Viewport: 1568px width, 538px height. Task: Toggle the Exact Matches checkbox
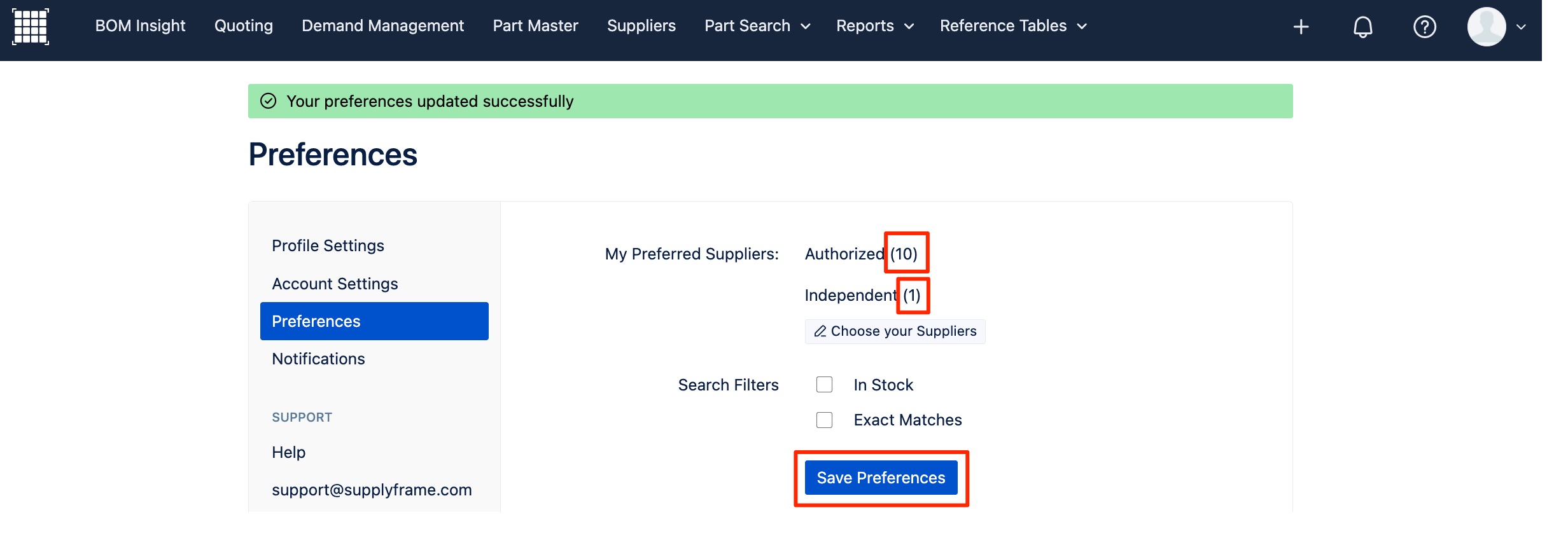[824, 420]
